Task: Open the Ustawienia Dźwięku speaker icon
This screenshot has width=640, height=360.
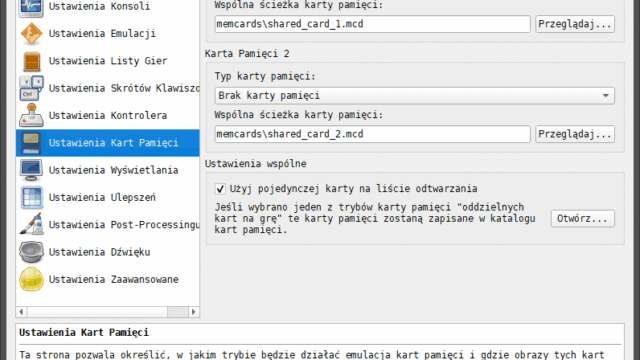Action: (x=31, y=252)
